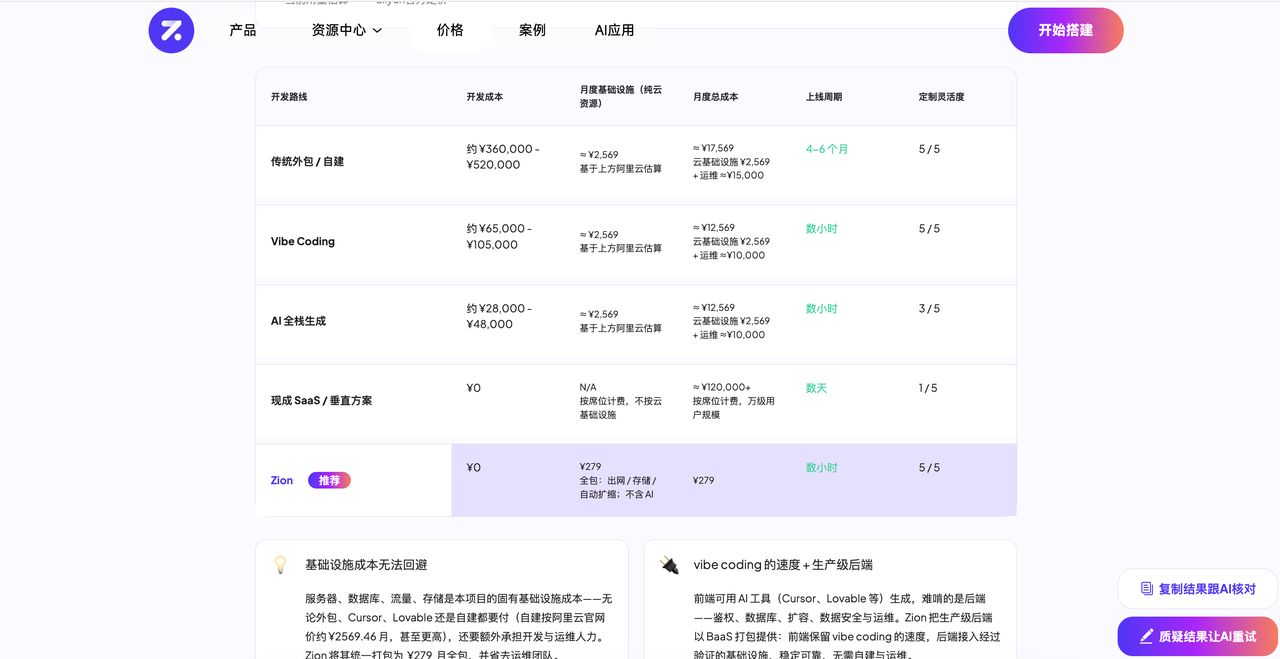The height and width of the screenshot is (659, 1280).
Task: Open the 产品 menu item
Action: pos(243,30)
